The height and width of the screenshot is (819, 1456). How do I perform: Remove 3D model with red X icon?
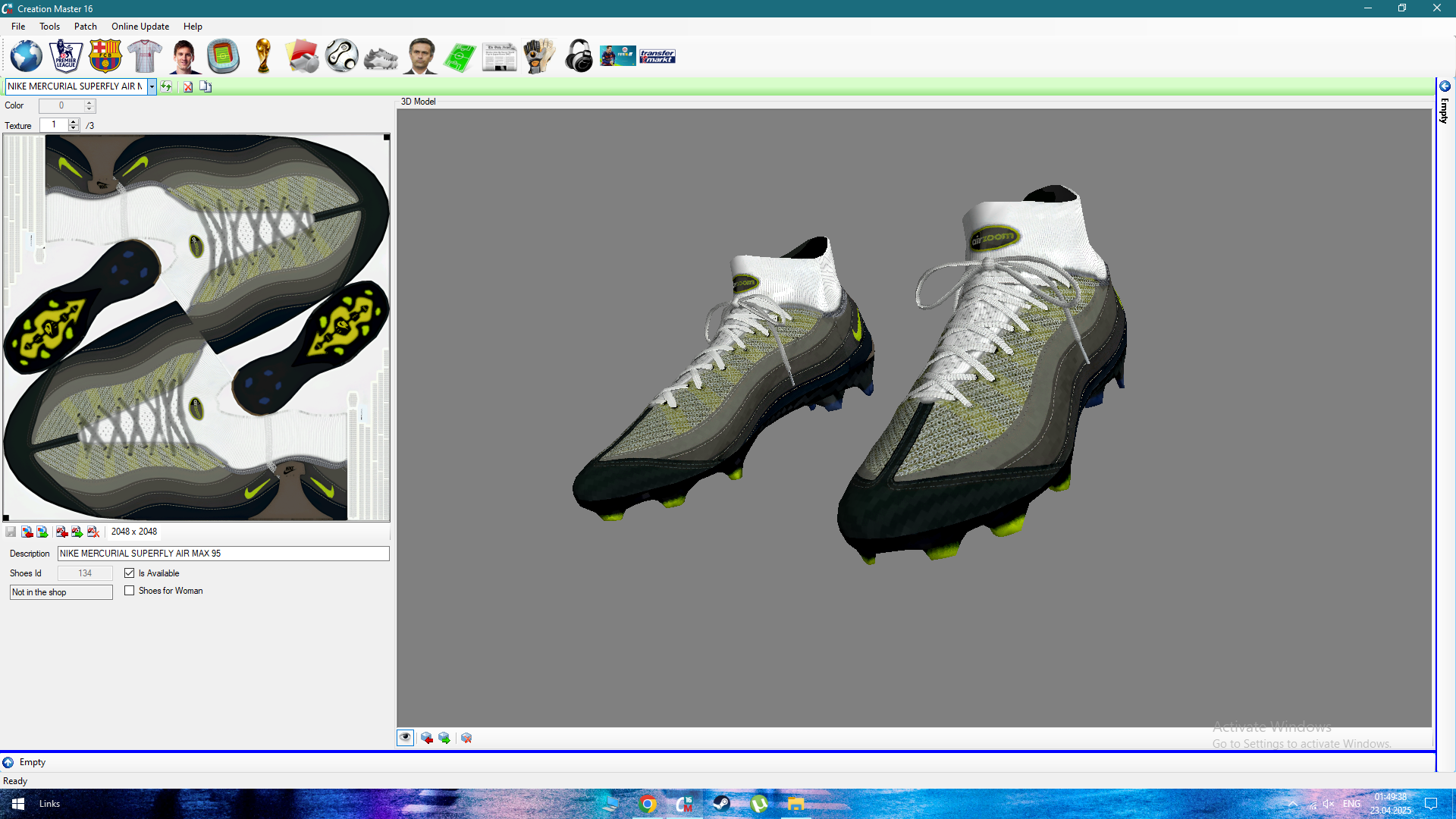pyautogui.click(x=466, y=738)
